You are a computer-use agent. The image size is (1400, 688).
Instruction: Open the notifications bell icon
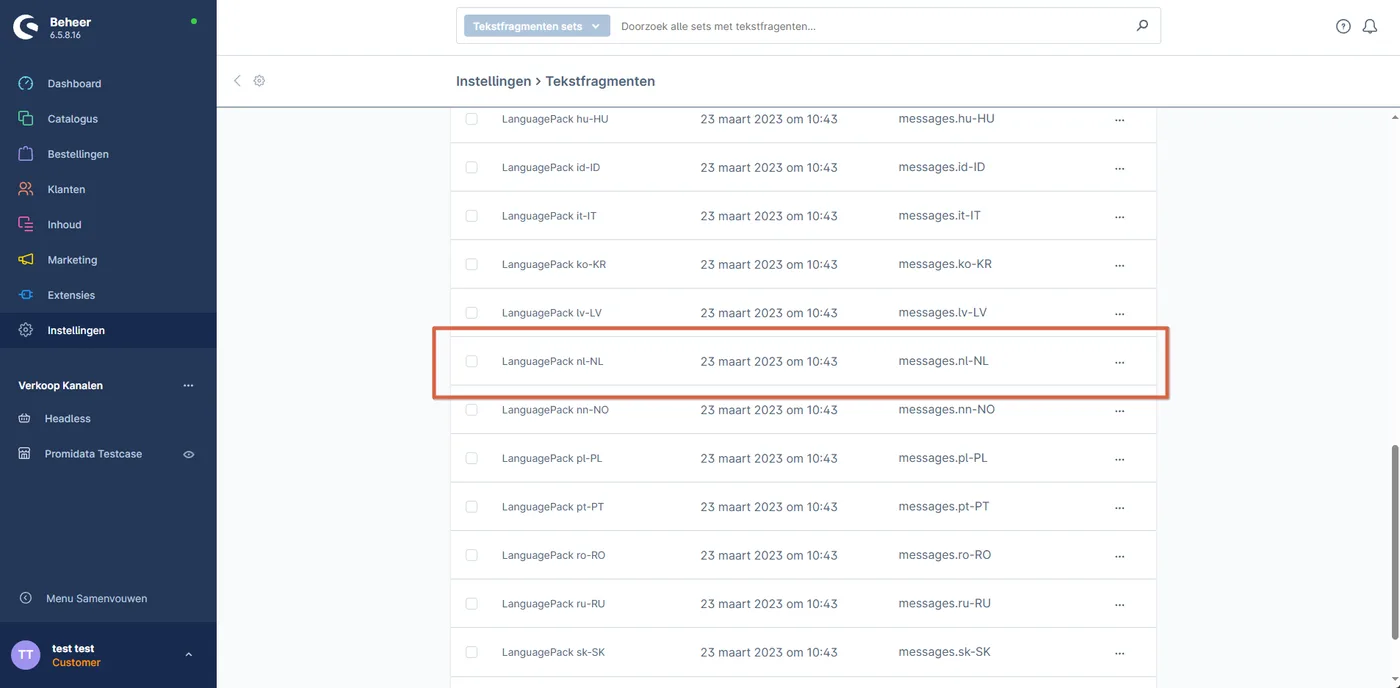pos(1370,27)
